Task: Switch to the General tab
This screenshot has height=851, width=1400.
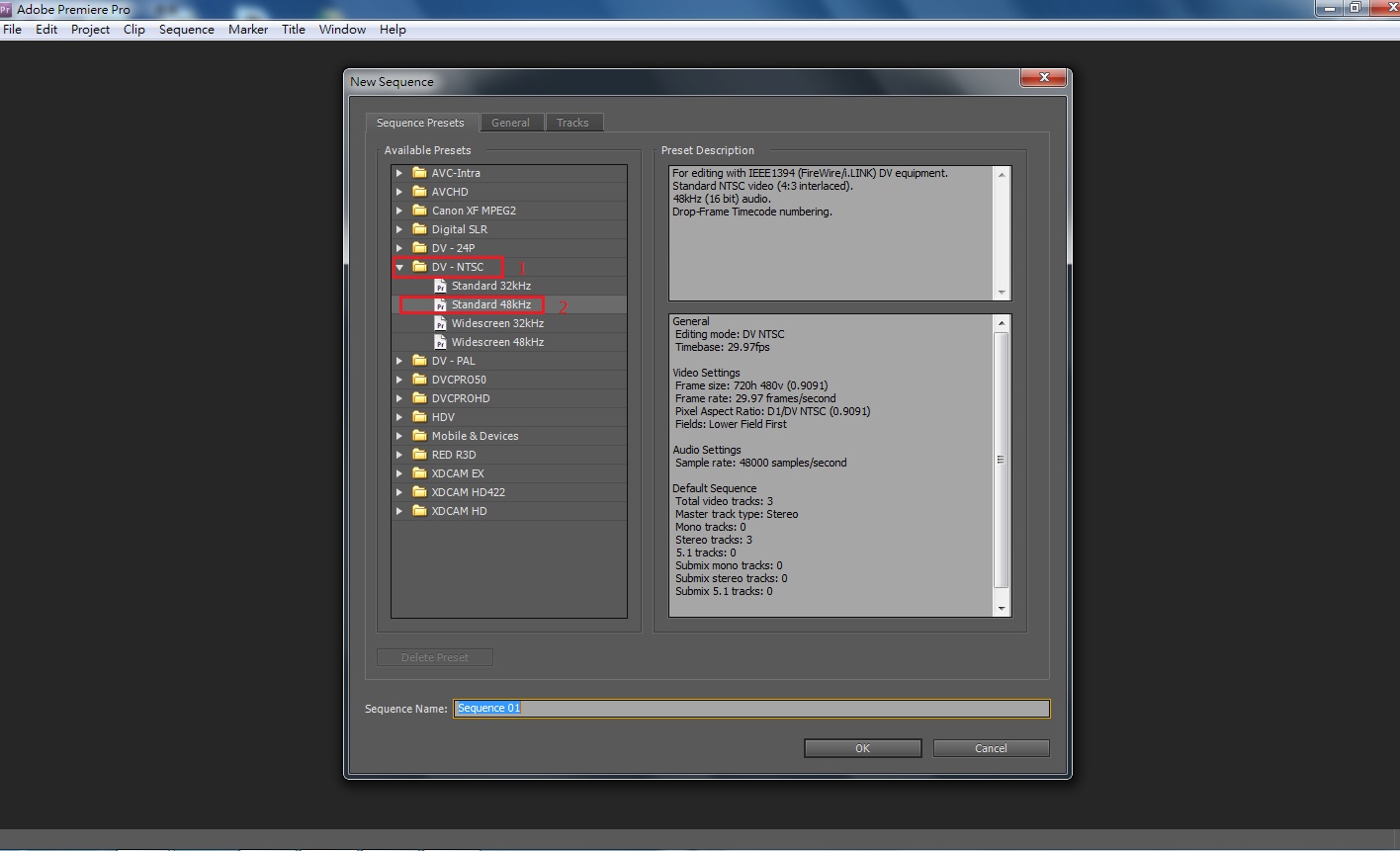Action: [x=510, y=123]
